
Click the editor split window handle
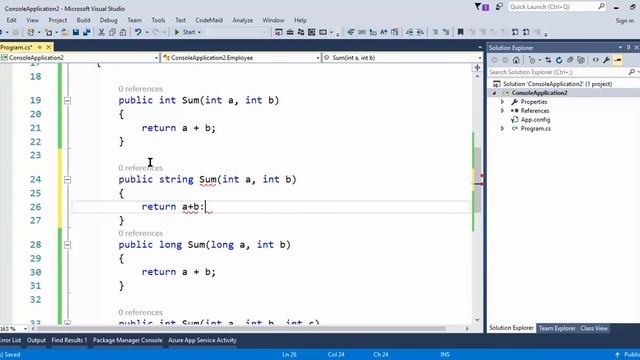(477, 67)
